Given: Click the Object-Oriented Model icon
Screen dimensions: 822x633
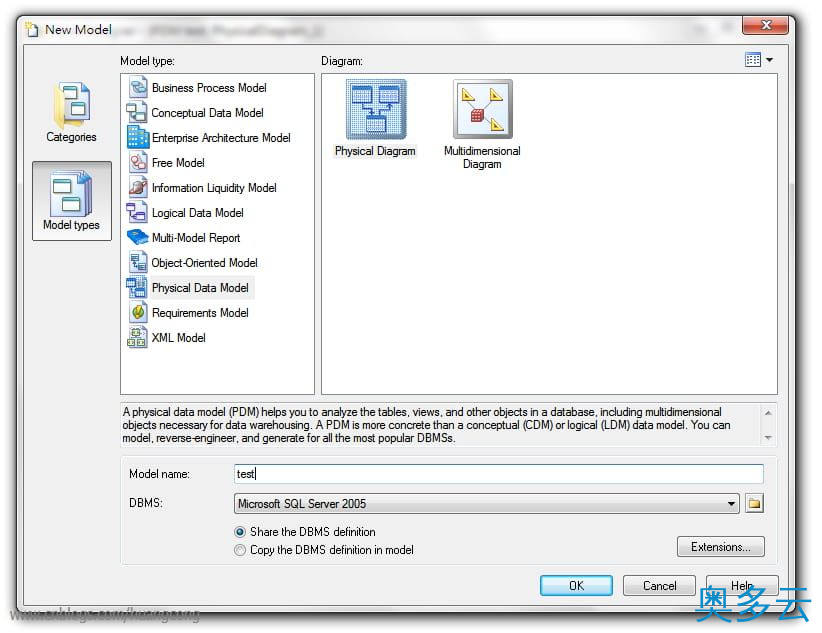Looking at the screenshot, I should 138,262.
